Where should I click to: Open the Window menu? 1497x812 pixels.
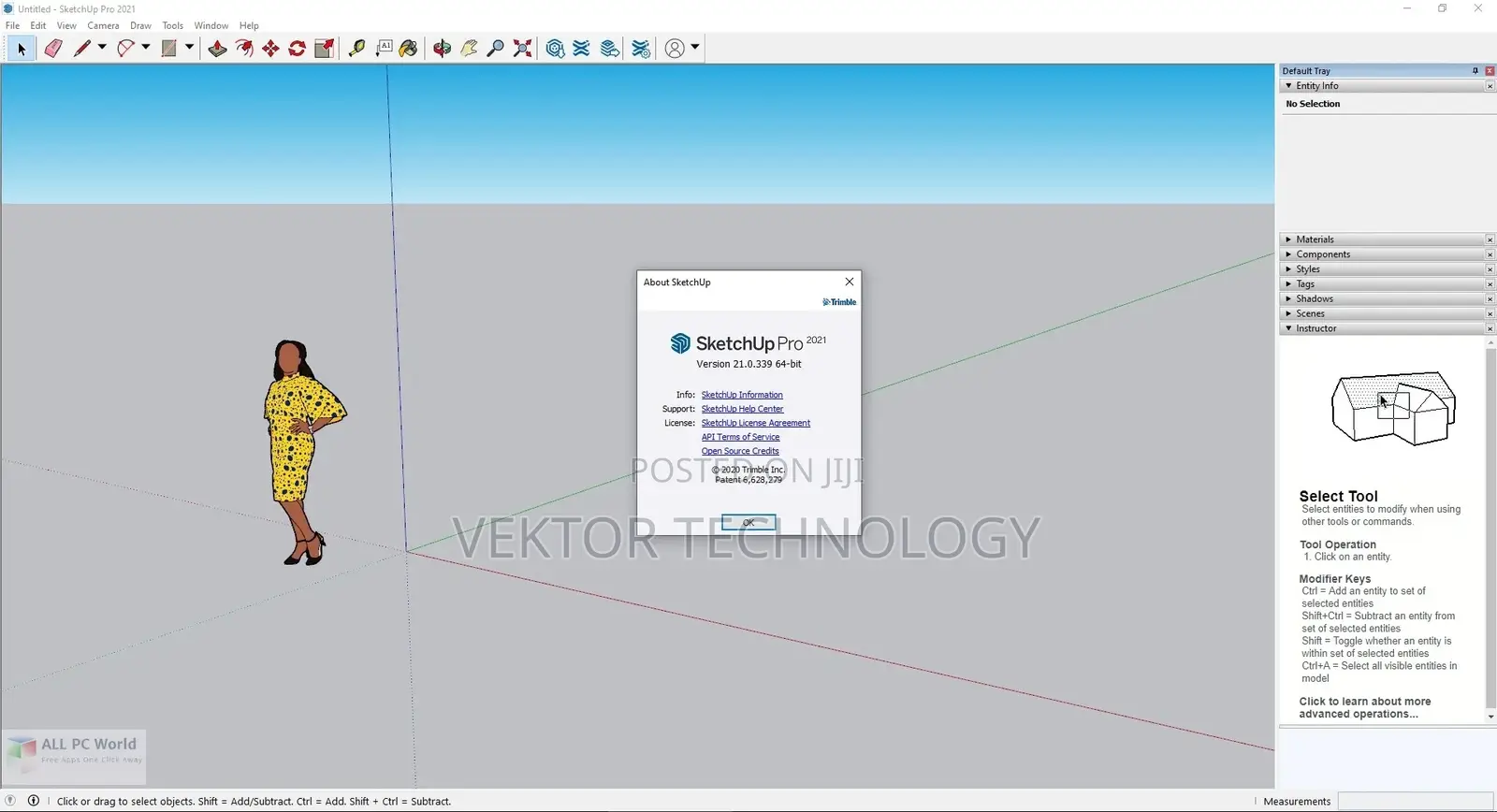click(x=211, y=25)
